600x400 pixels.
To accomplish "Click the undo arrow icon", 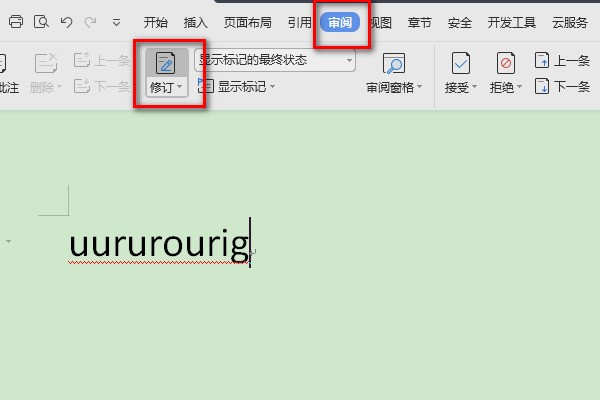I will 66,22.
